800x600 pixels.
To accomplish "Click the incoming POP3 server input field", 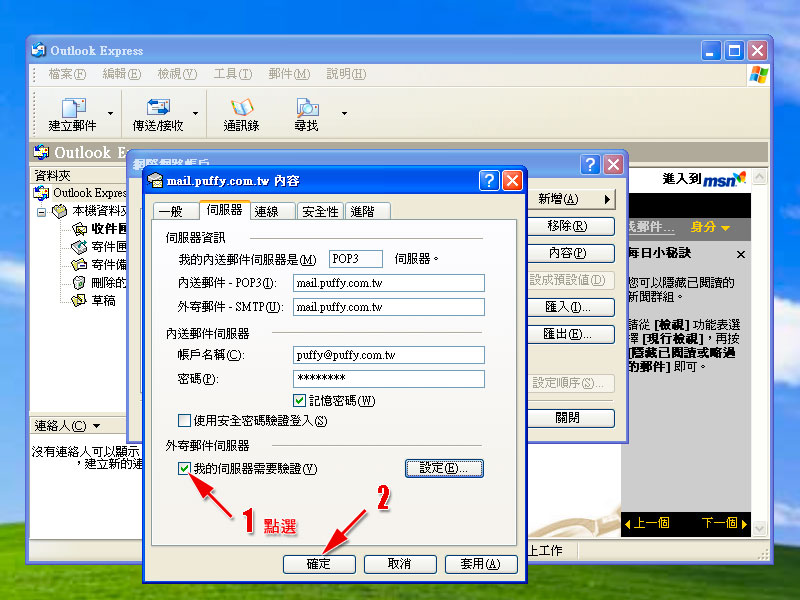I will coord(389,283).
